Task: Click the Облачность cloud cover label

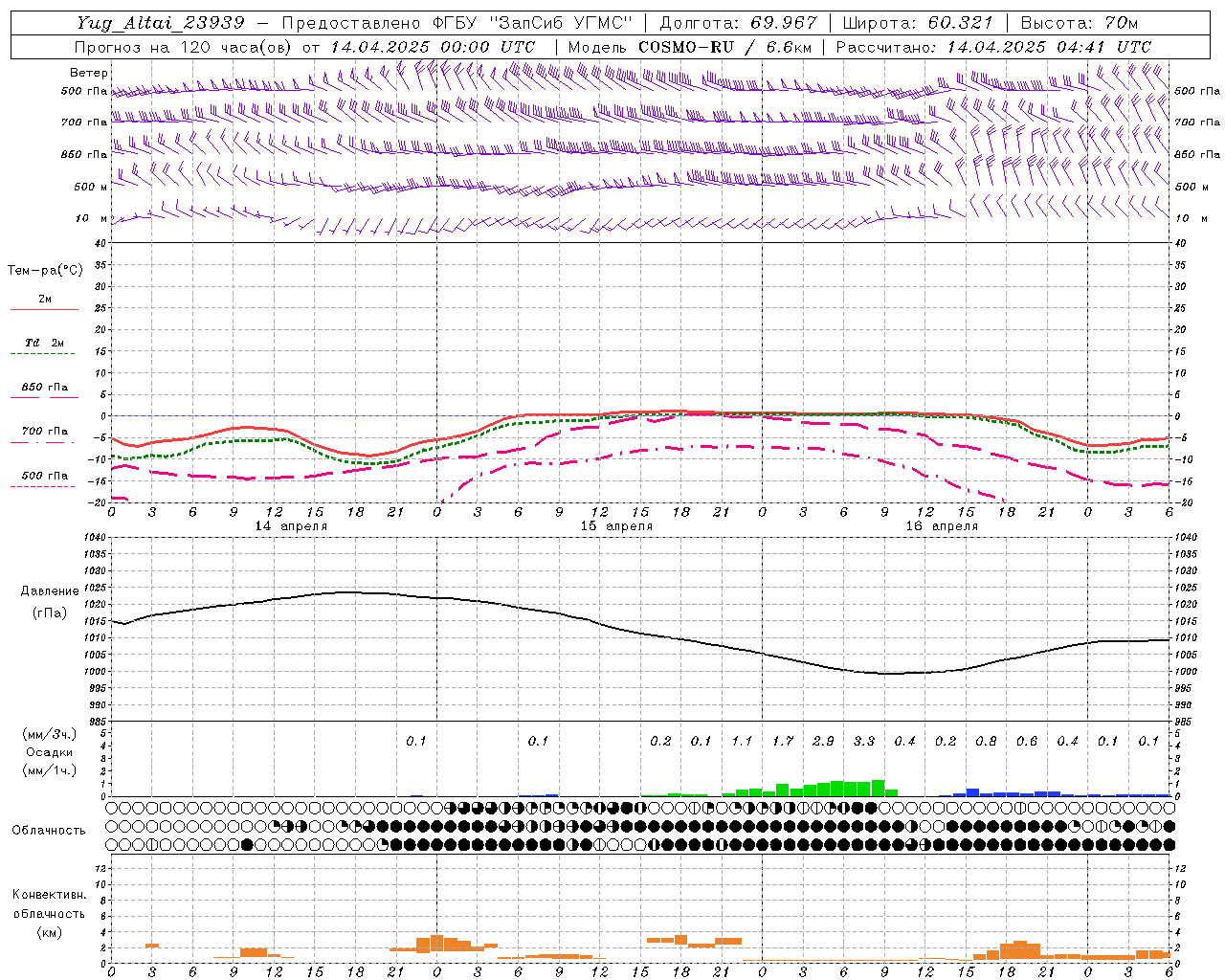Action: tap(49, 831)
